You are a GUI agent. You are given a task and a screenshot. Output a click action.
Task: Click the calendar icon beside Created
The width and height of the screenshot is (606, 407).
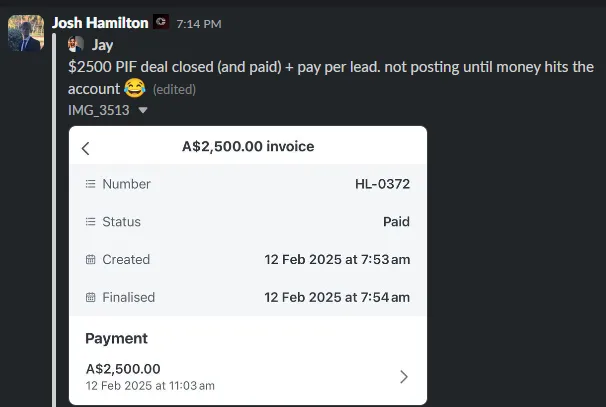[90, 259]
